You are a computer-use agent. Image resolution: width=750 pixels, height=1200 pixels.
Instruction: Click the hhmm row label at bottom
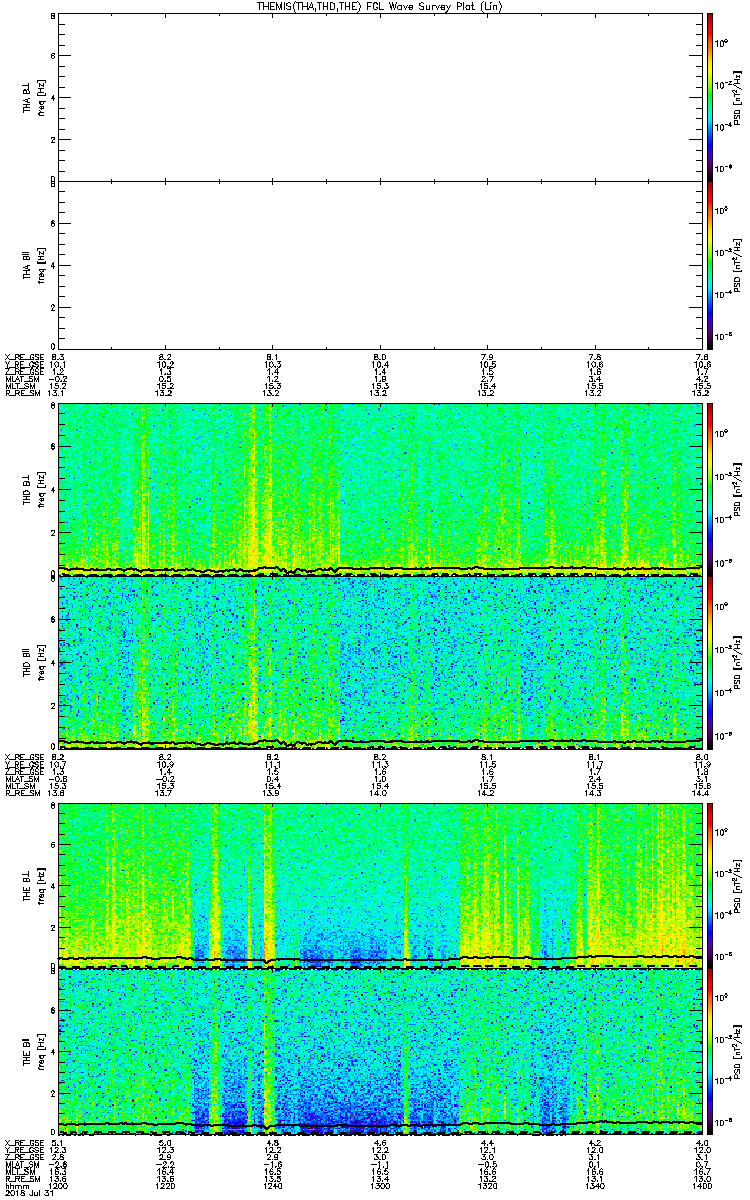15,1184
